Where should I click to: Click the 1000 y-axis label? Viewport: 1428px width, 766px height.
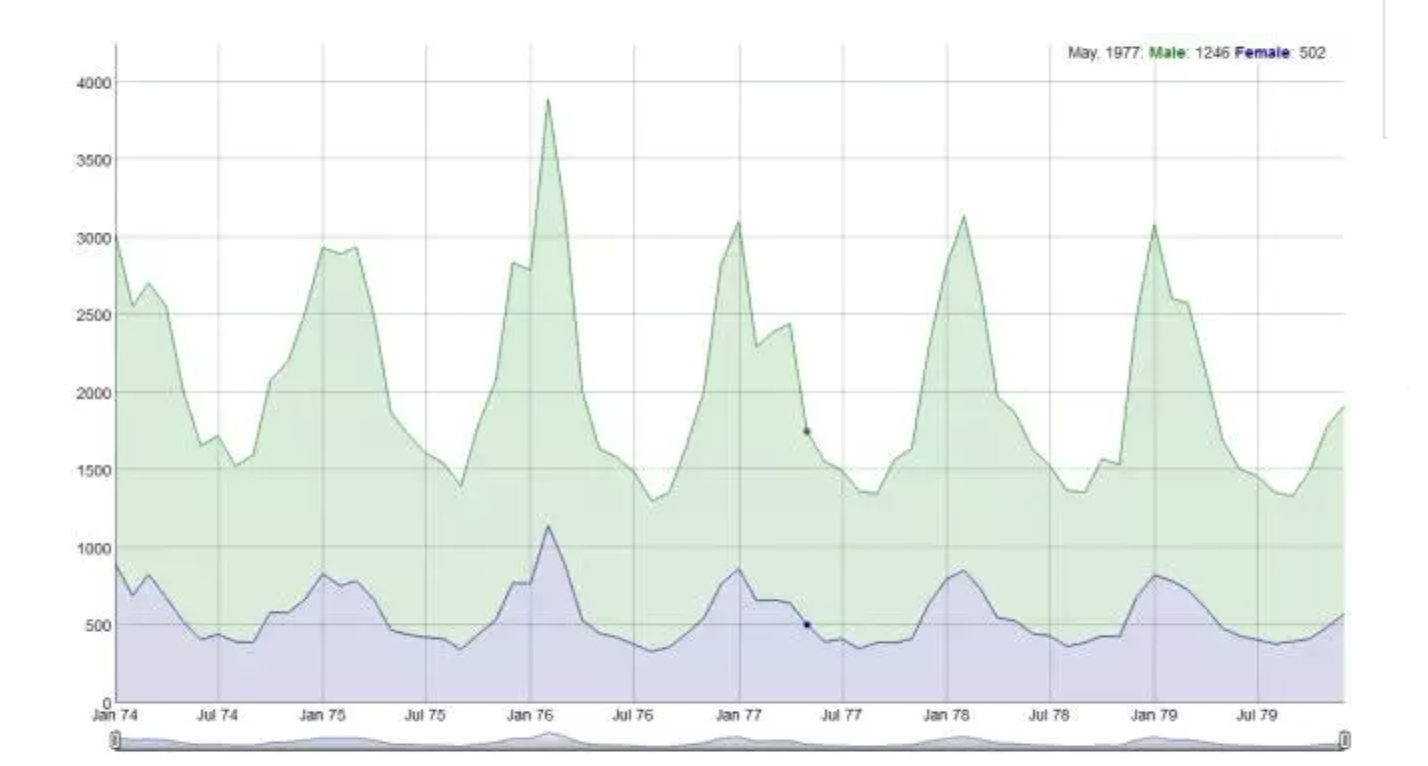92,547
